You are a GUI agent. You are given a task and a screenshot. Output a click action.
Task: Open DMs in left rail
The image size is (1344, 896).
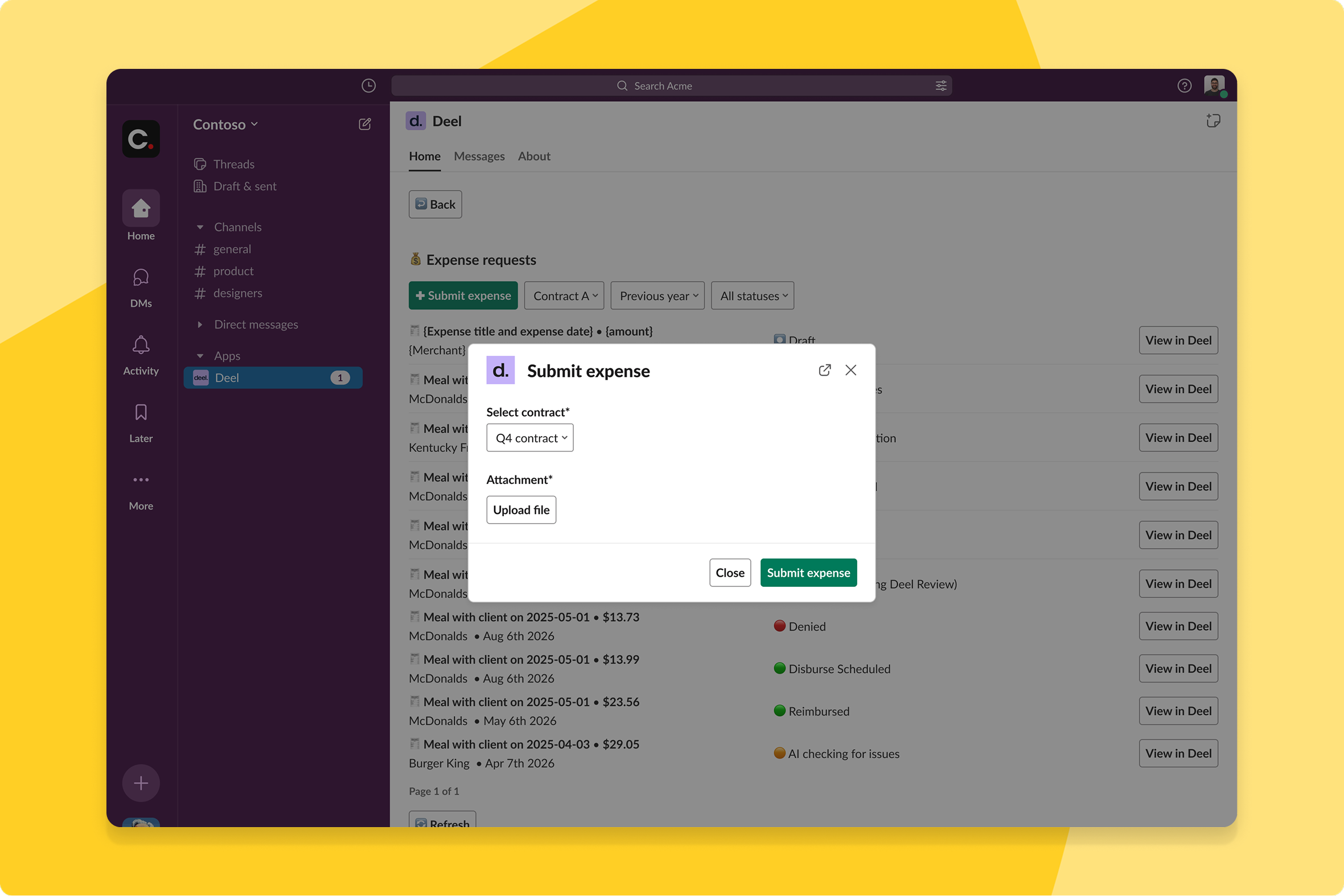pos(141,288)
